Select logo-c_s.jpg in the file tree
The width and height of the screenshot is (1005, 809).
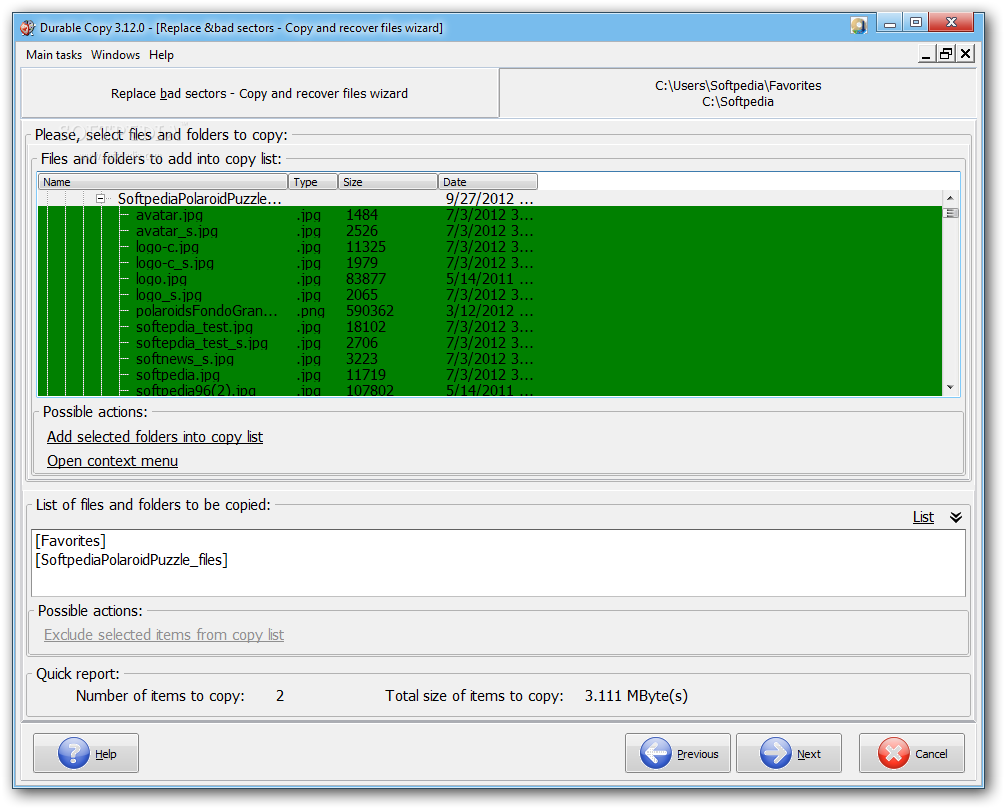click(175, 263)
